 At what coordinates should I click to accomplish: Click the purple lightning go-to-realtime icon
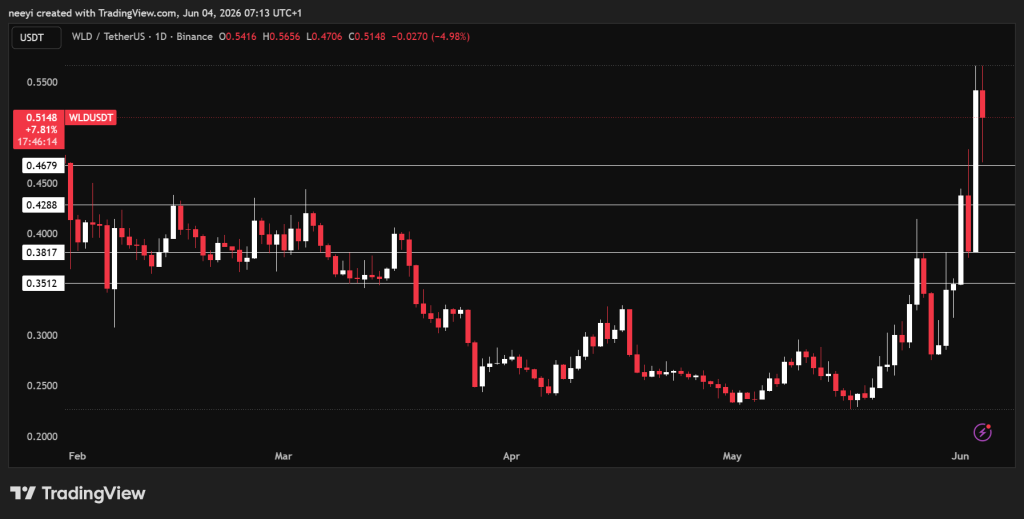coord(982,432)
